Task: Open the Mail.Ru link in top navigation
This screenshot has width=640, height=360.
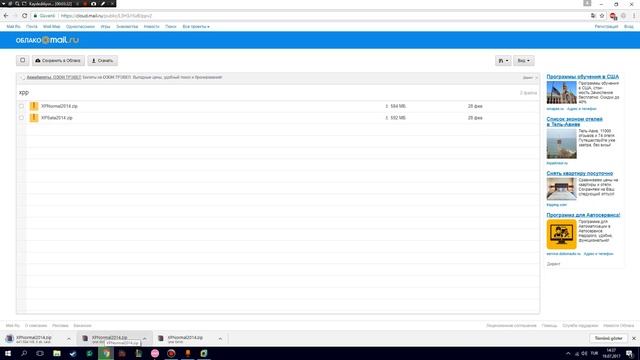Action: coord(13,27)
